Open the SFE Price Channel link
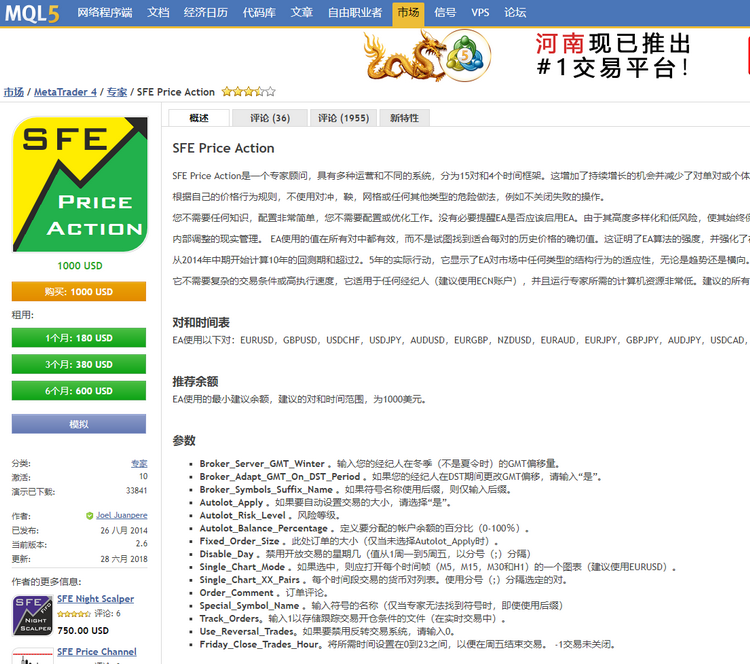The image size is (750, 664). [x=97, y=652]
